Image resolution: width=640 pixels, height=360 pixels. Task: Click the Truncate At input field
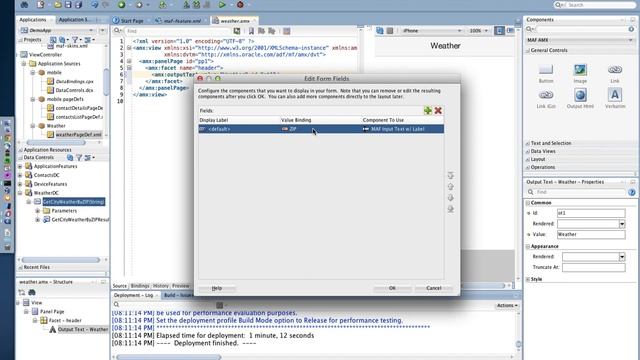593,267
